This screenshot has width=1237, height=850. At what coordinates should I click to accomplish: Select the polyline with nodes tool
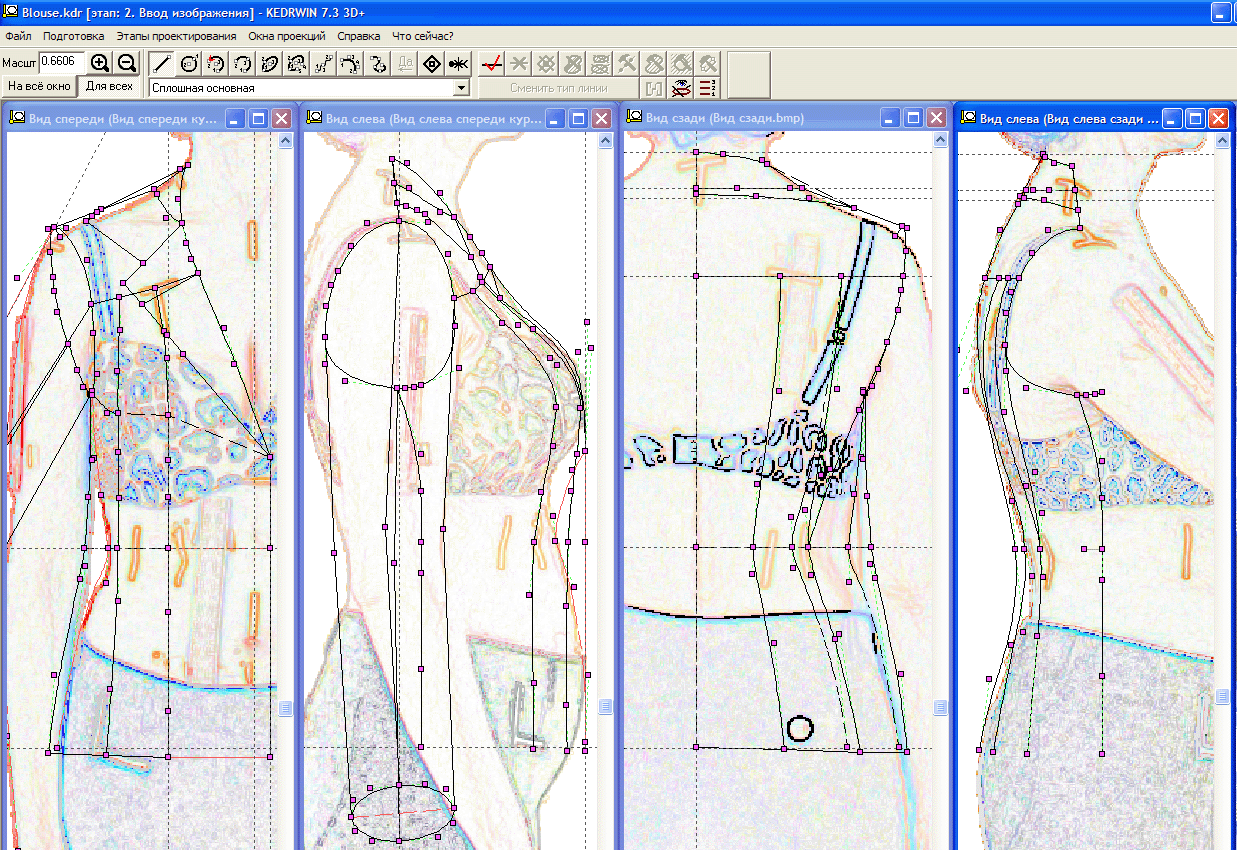tap(323, 63)
